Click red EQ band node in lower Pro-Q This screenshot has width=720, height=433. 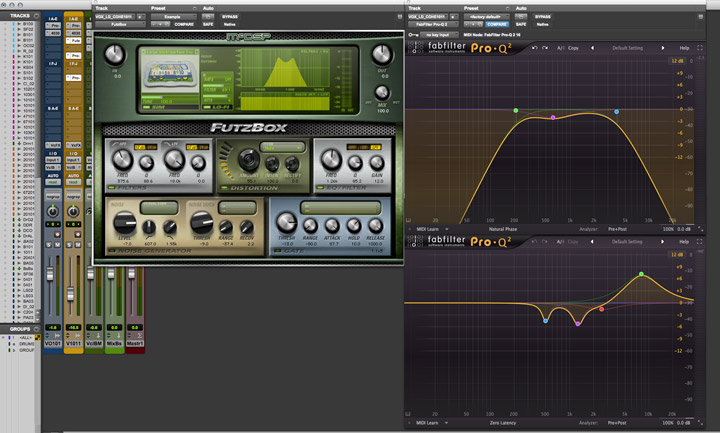602,309
